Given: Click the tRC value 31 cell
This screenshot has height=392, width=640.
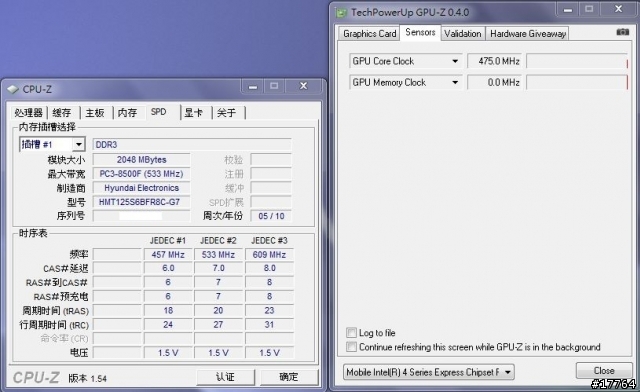Looking at the screenshot, I should tap(269, 325).
